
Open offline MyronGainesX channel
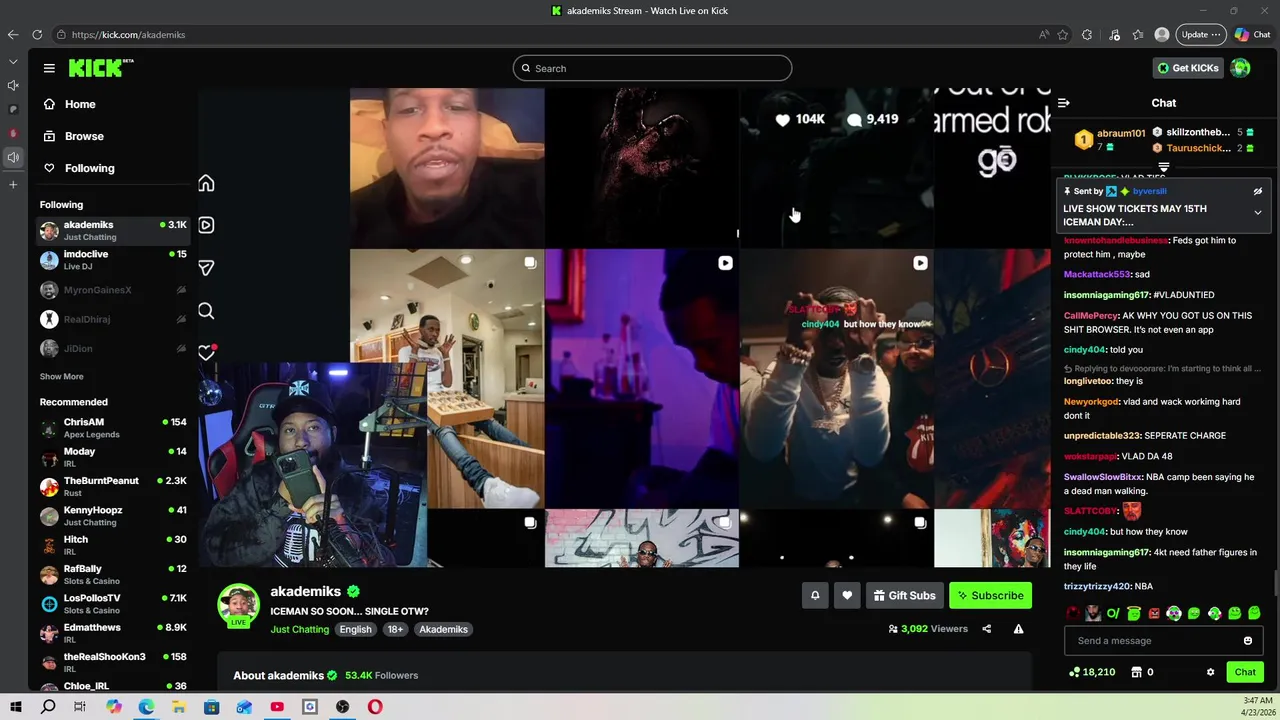tap(113, 290)
